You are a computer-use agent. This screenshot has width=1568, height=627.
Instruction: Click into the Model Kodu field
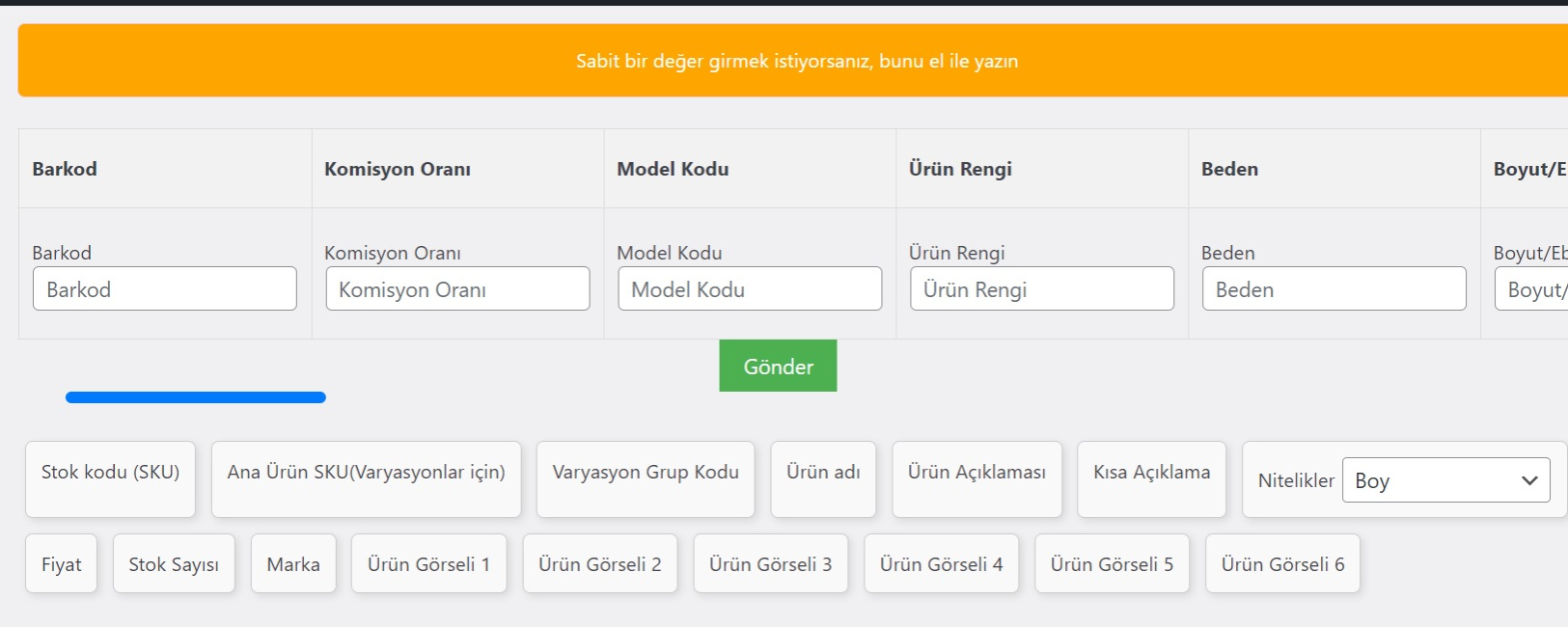point(750,289)
